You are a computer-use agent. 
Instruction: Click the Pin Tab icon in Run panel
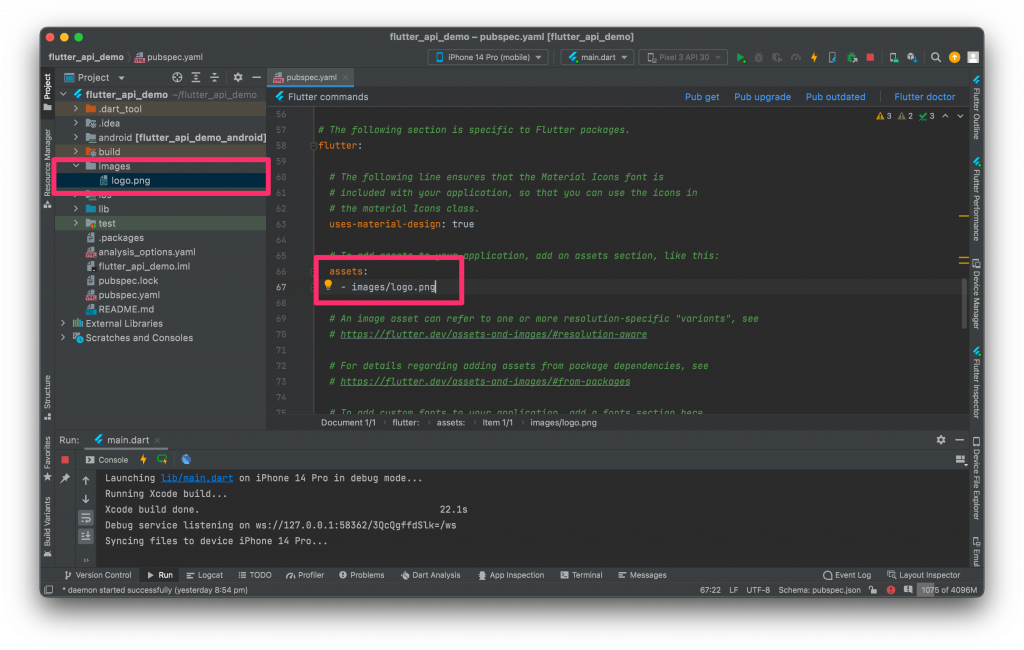[65, 479]
